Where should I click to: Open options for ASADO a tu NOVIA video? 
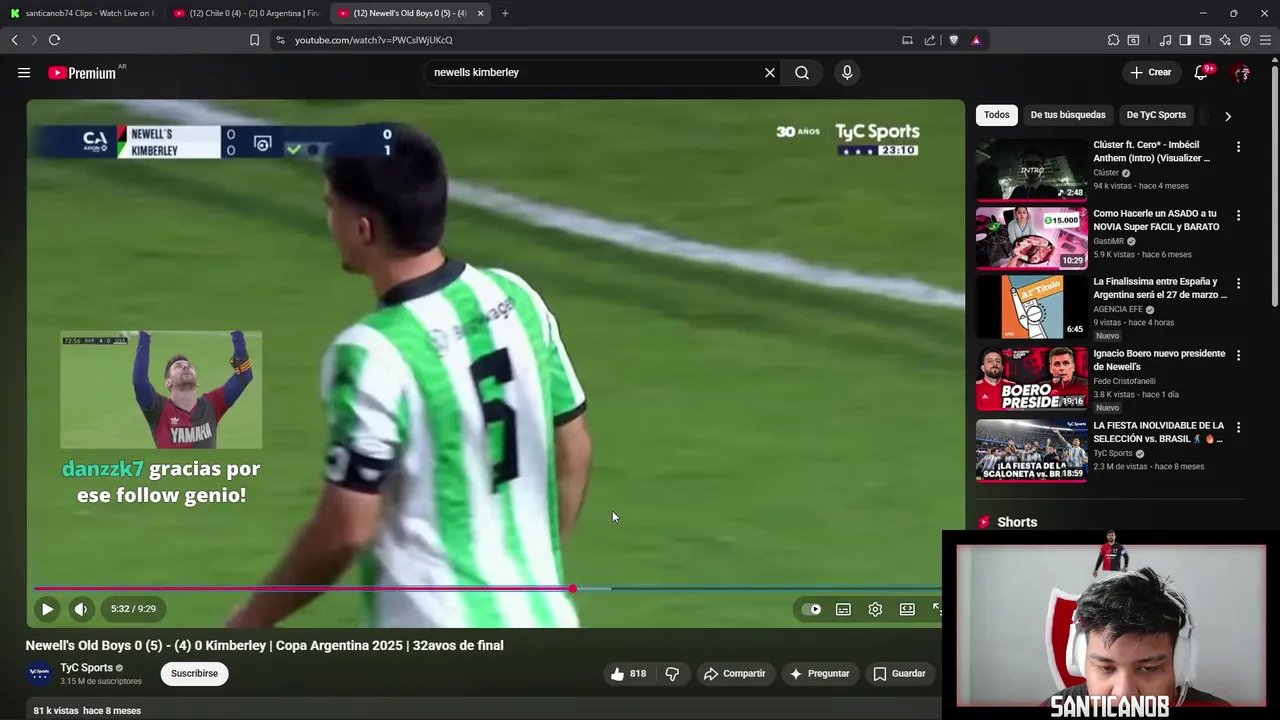1238,215
